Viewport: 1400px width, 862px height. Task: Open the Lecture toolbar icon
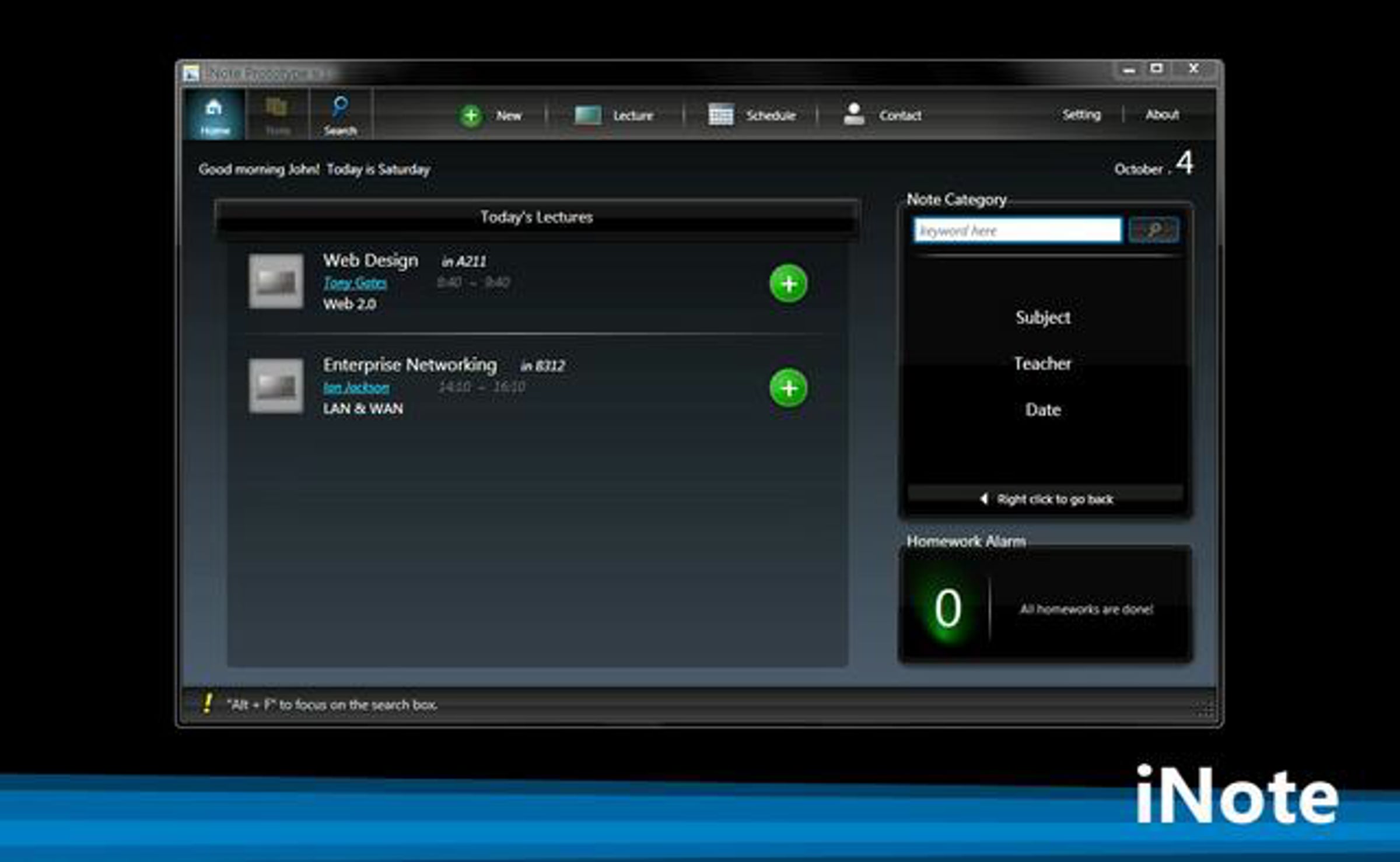(587, 115)
